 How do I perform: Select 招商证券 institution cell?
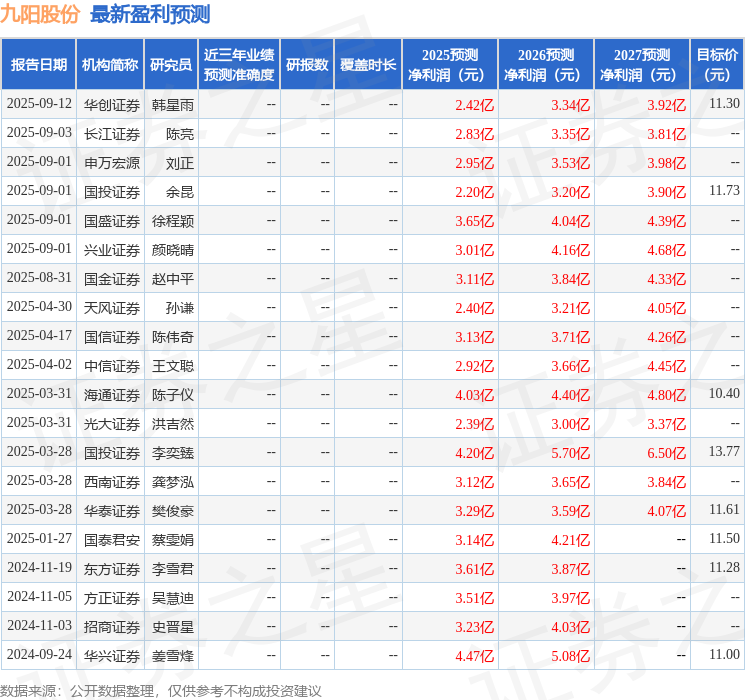coord(112,627)
